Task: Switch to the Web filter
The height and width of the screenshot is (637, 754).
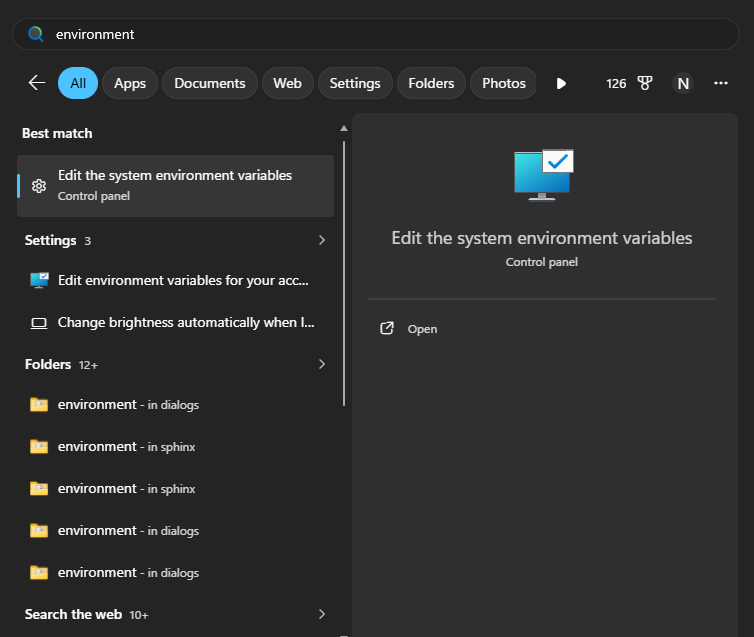Action: (x=288, y=83)
